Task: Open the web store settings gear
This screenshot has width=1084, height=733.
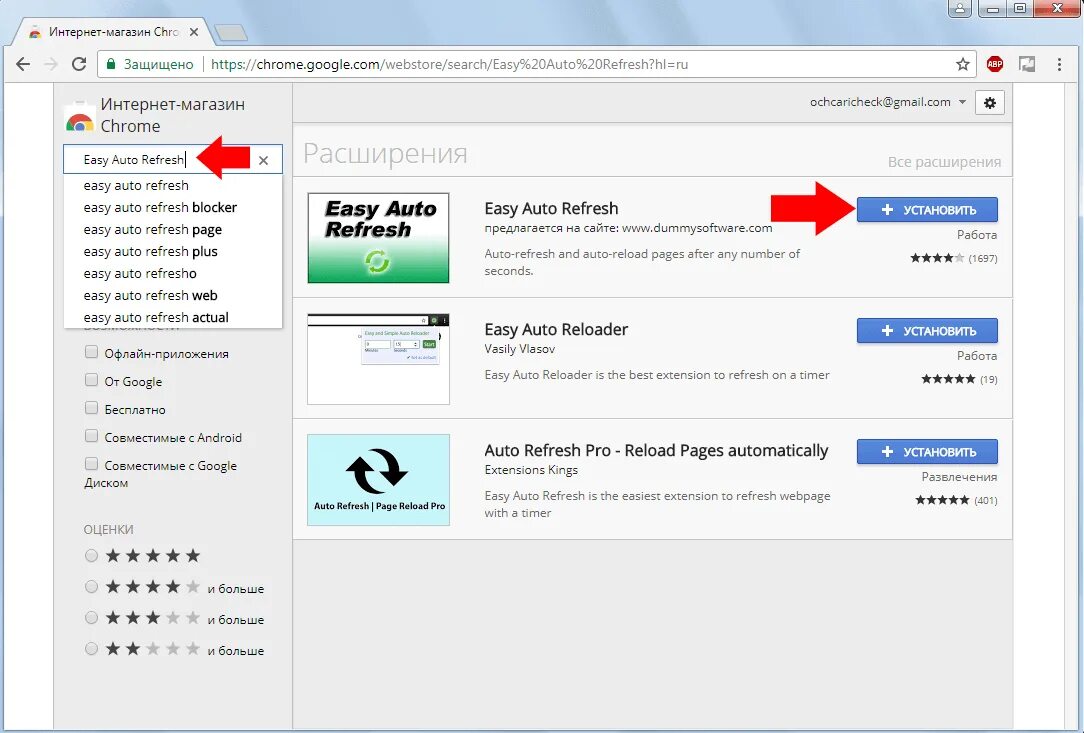Action: [x=990, y=102]
